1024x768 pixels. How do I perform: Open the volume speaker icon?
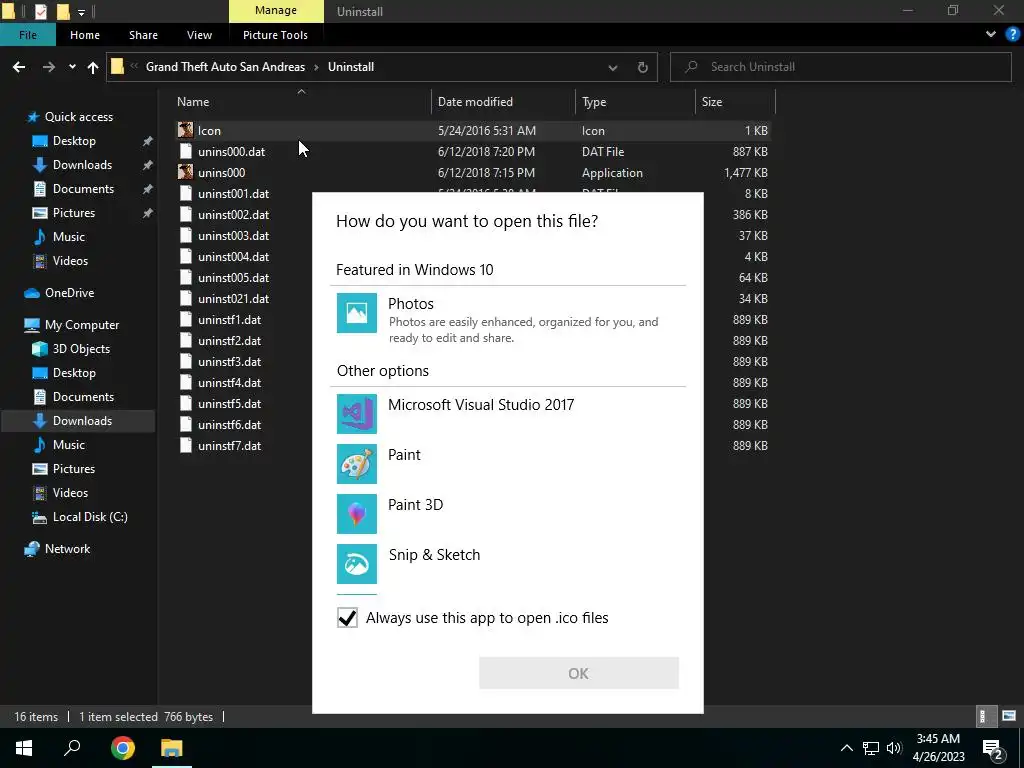pos(894,748)
